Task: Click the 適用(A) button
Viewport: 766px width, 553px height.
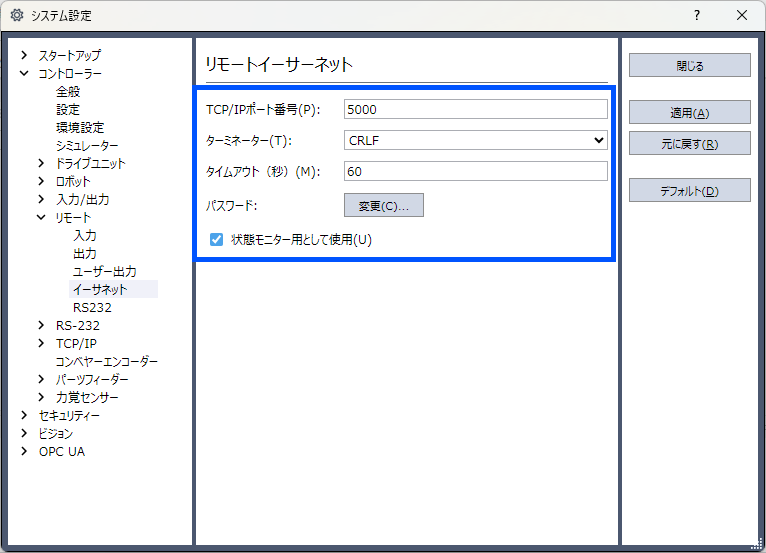Action: 689,112
